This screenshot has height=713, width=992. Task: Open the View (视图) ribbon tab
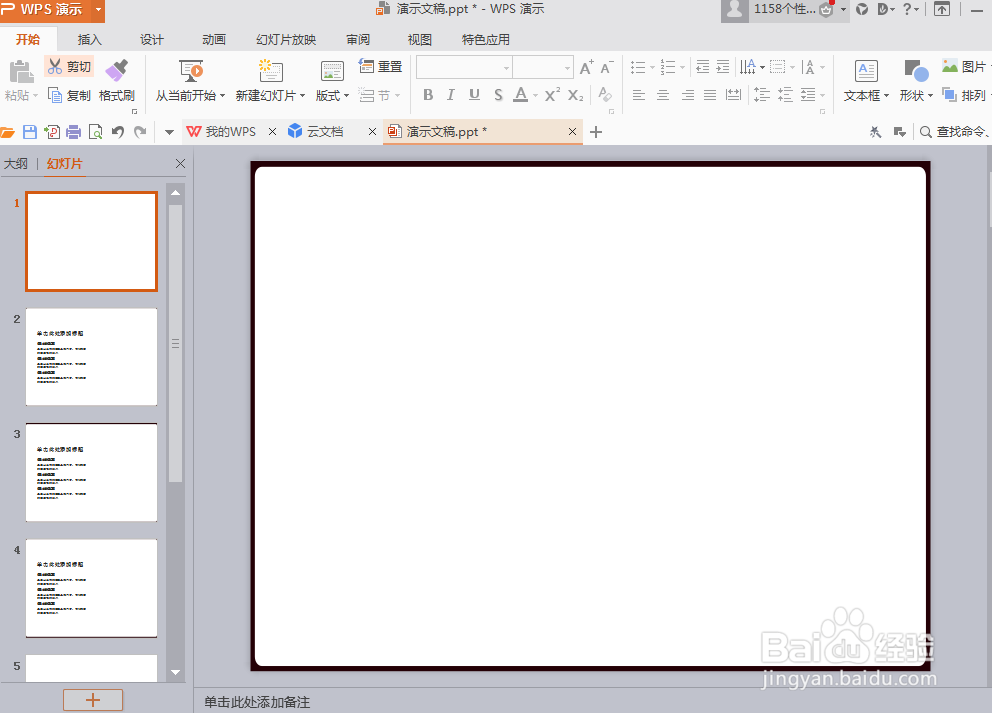(x=419, y=40)
